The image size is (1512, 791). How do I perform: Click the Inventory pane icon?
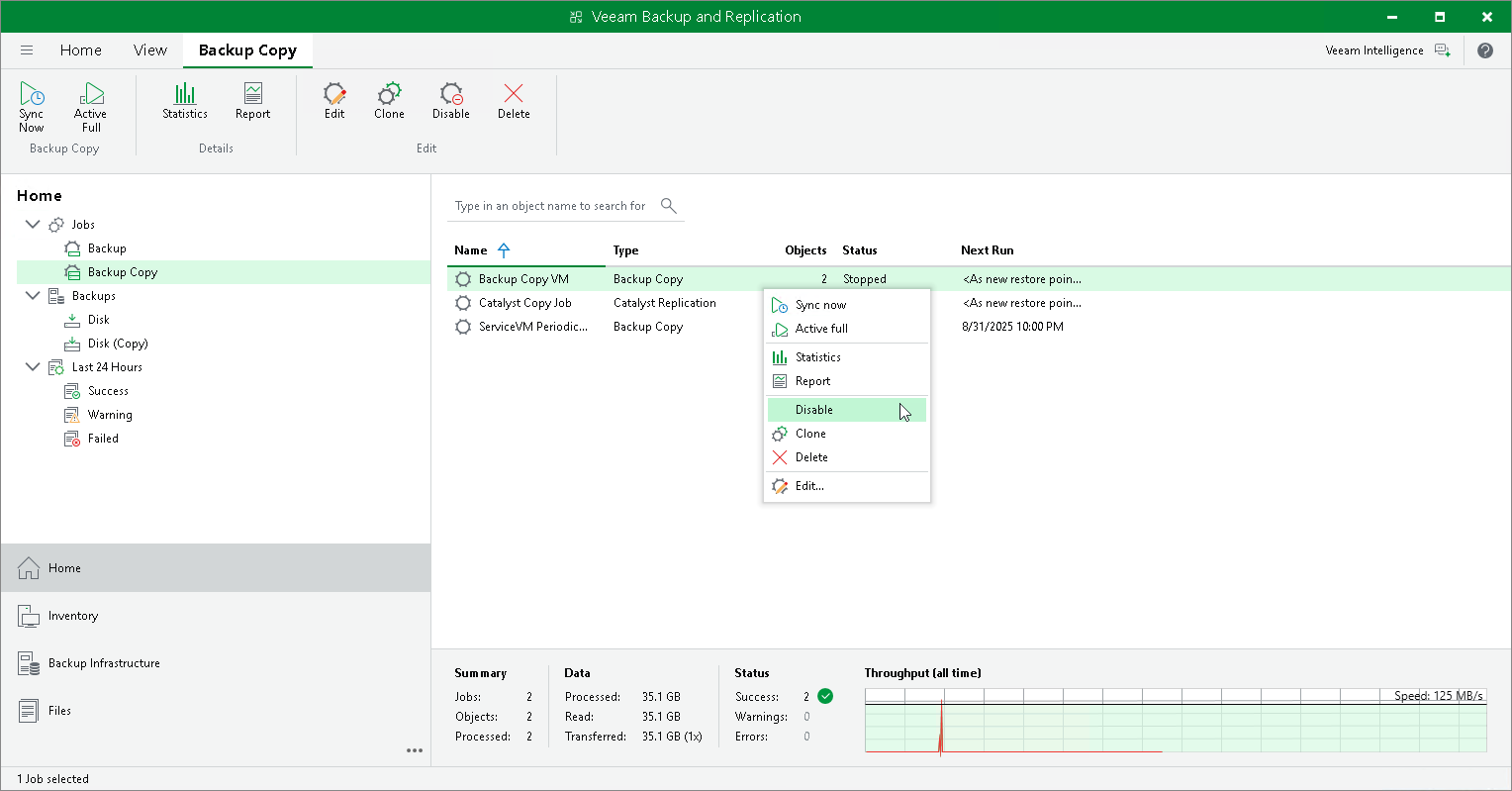29,616
